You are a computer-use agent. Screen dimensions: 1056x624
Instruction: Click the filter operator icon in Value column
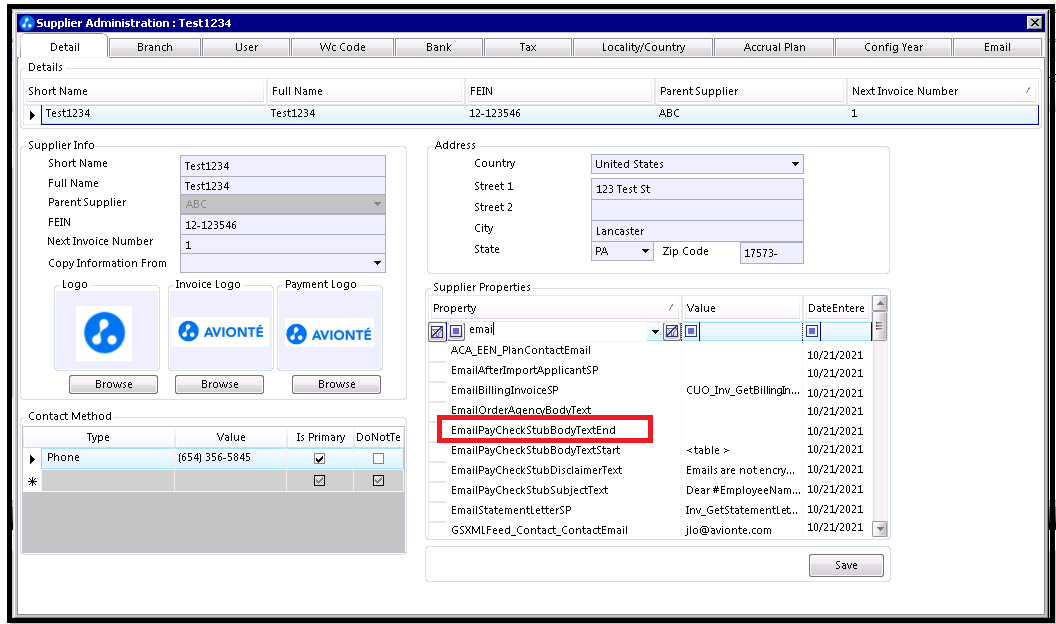coord(691,331)
